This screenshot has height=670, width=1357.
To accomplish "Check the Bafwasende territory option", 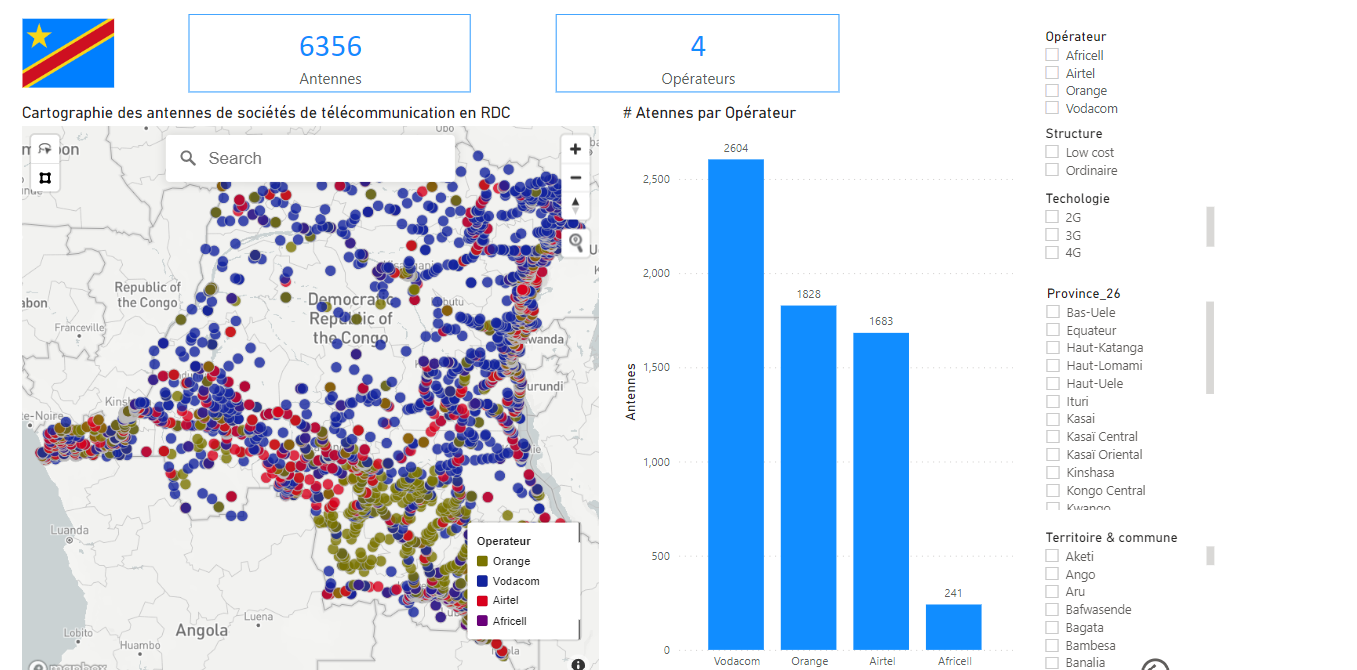I will [1052, 610].
